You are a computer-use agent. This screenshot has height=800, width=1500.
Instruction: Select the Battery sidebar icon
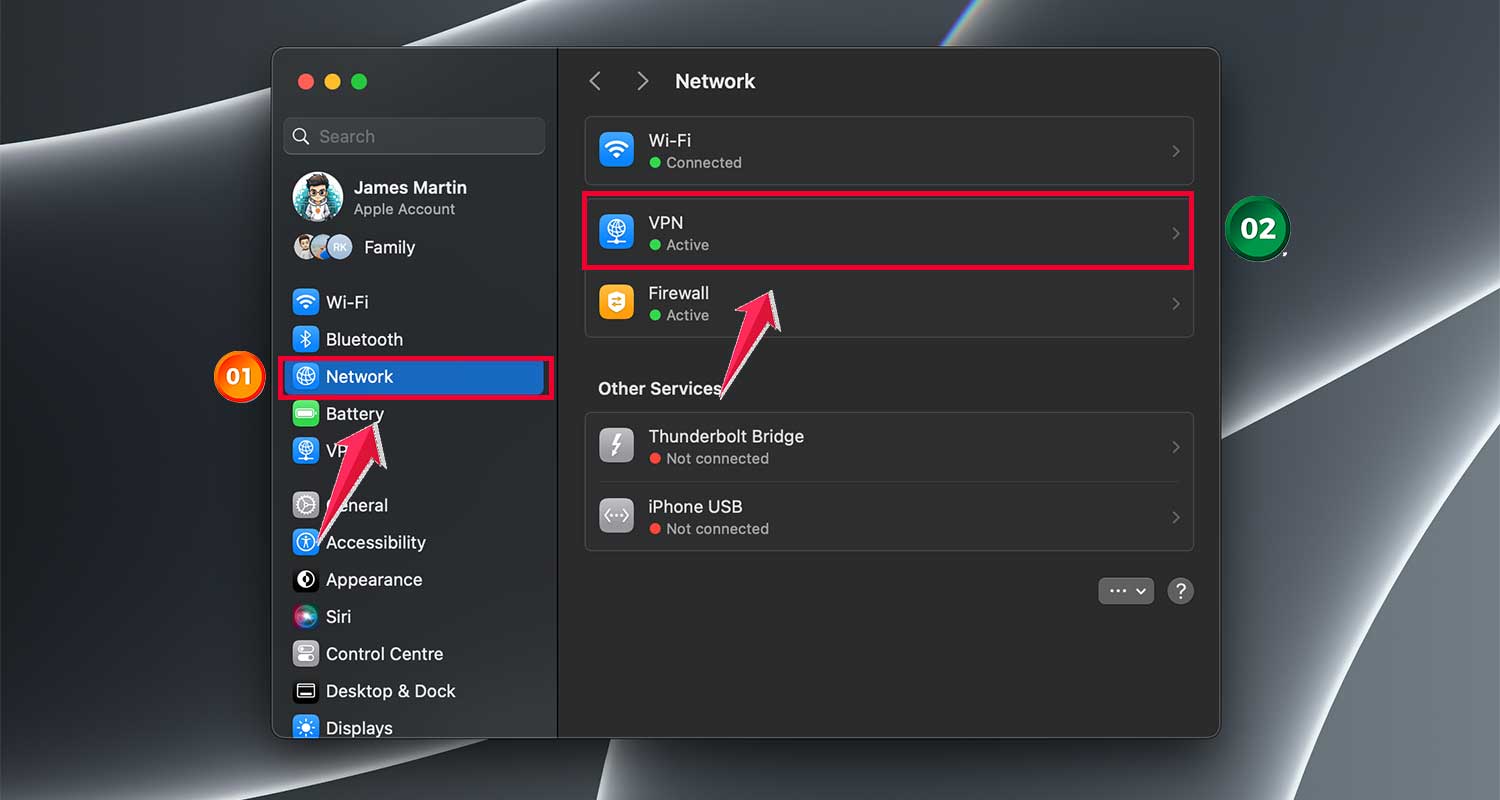(x=305, y=414)
